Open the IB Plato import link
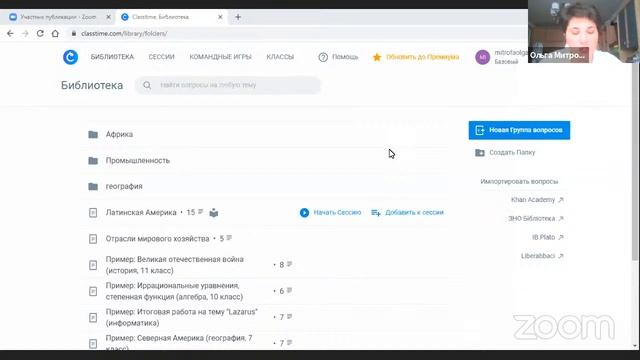 coord(548,238)
